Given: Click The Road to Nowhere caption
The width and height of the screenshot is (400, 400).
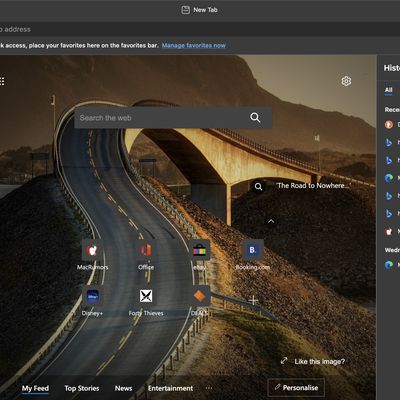Looking at the screenshot, I should coord(313,186).
